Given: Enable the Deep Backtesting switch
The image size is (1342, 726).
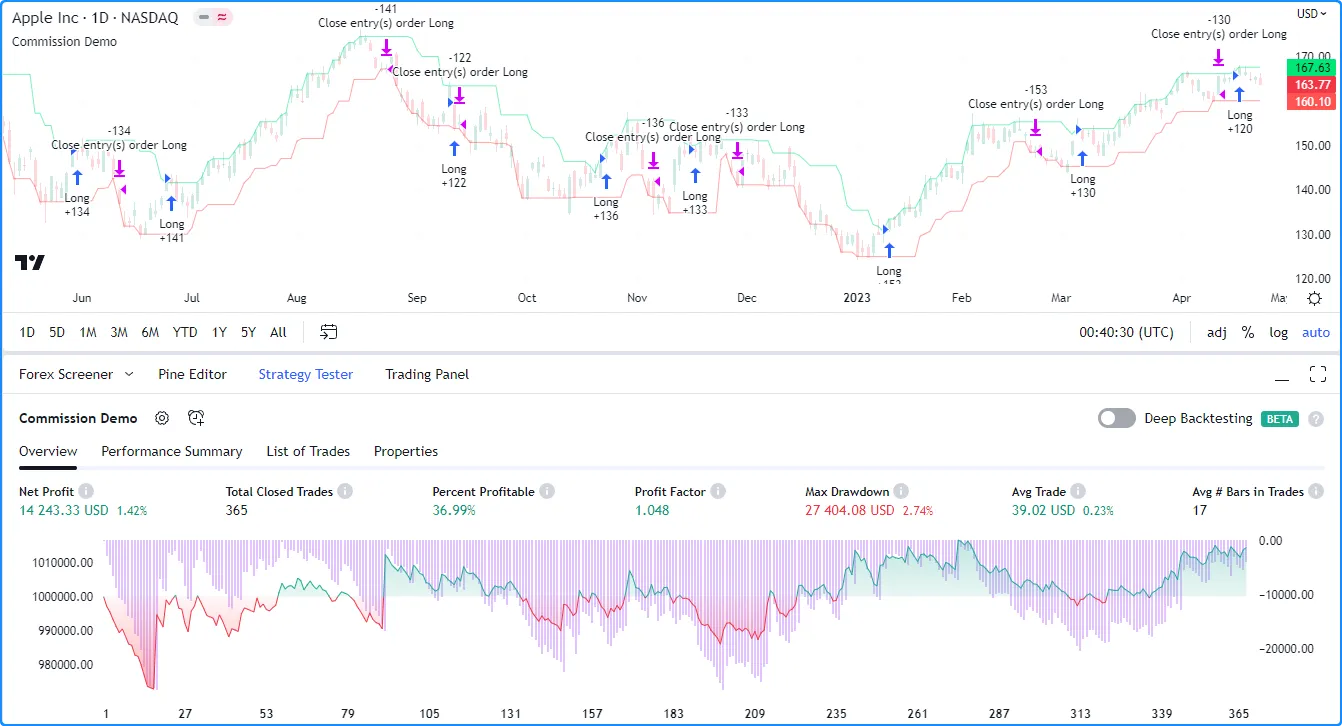Looking at the screenshot, I should point(1117,418).
